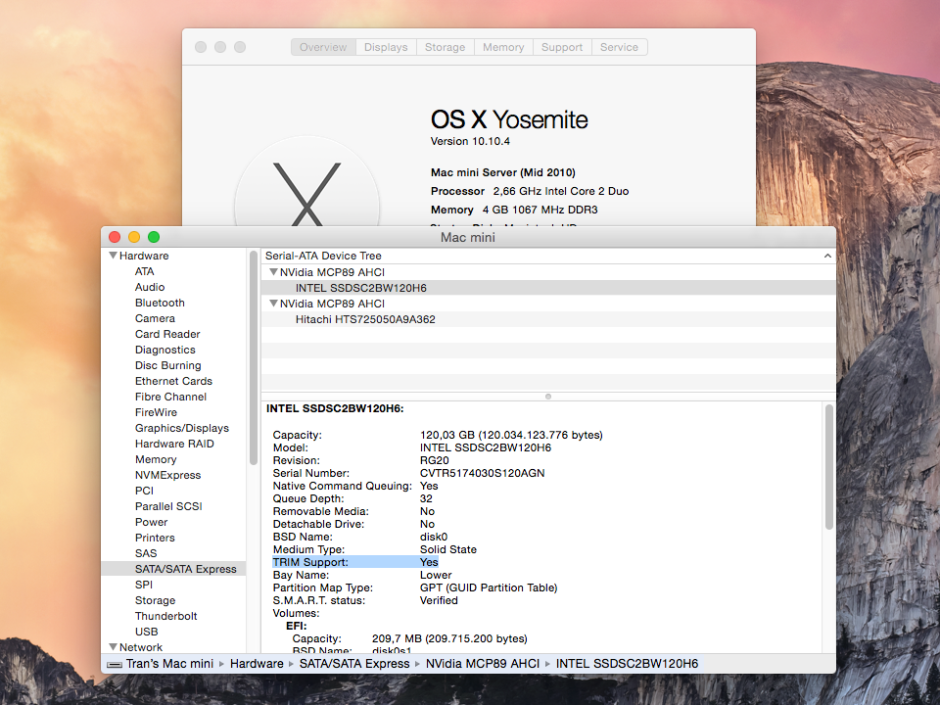This screenshot has width=940, height=705.
Task: Click Version 10.10.4 text in About window
Action: (470, 141)
